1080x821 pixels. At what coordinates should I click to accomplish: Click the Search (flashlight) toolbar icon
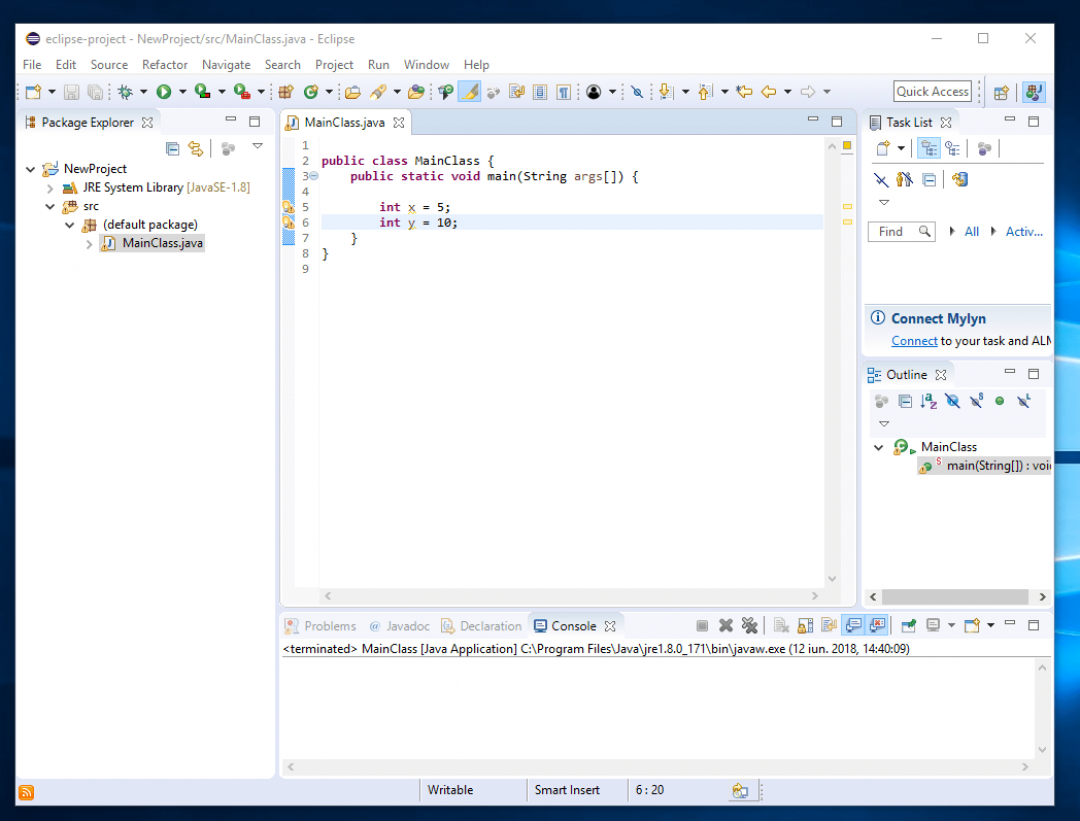pos(377,91)
